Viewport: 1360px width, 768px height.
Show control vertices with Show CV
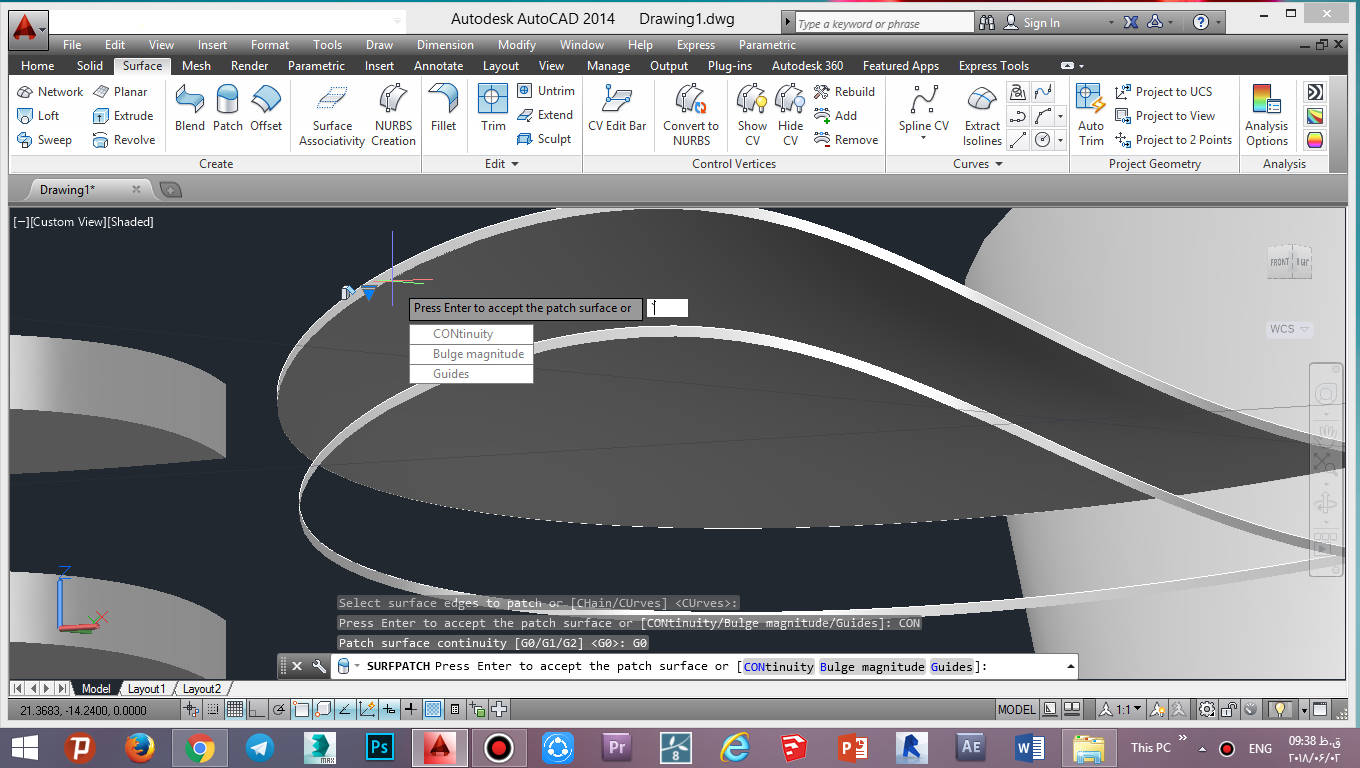pos(752,115)
